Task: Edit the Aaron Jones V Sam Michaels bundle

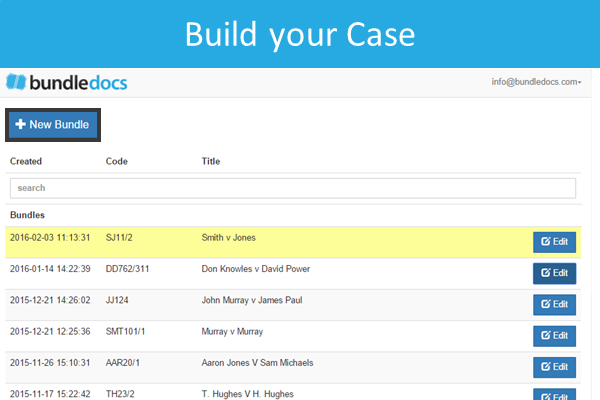Action: [554, 367]
